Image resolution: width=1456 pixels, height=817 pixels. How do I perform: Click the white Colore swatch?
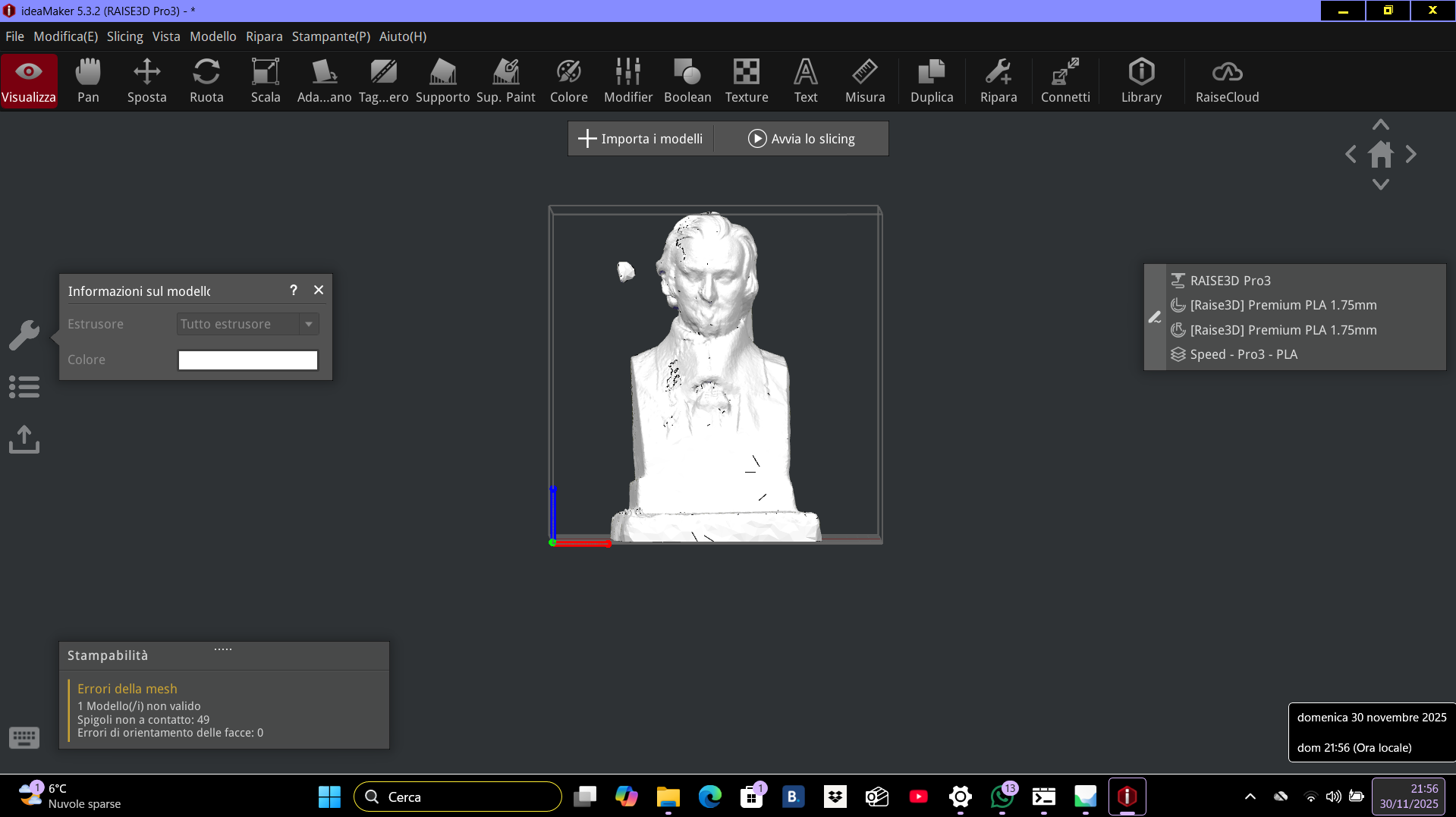(x=248, y=360)
